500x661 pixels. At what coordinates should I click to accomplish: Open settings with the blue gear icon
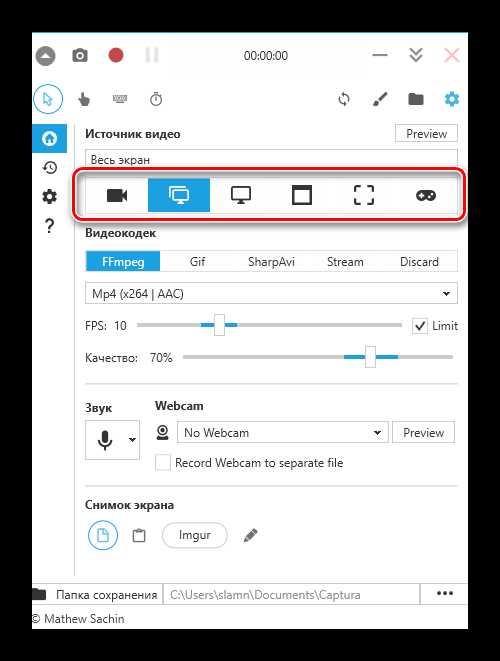pos(452,99)
